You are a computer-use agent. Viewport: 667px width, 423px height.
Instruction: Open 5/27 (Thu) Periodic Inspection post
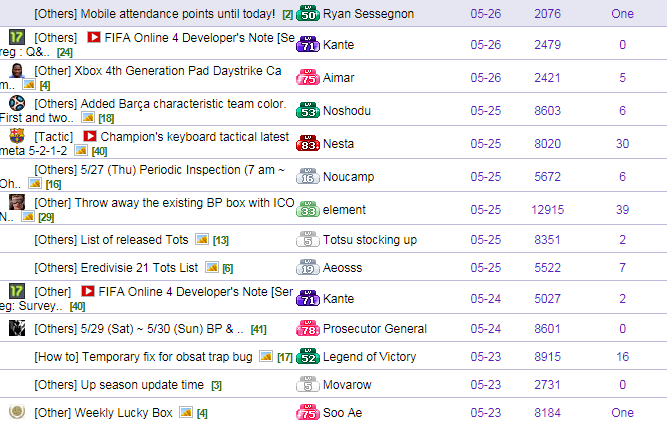[x=158, y=169]
